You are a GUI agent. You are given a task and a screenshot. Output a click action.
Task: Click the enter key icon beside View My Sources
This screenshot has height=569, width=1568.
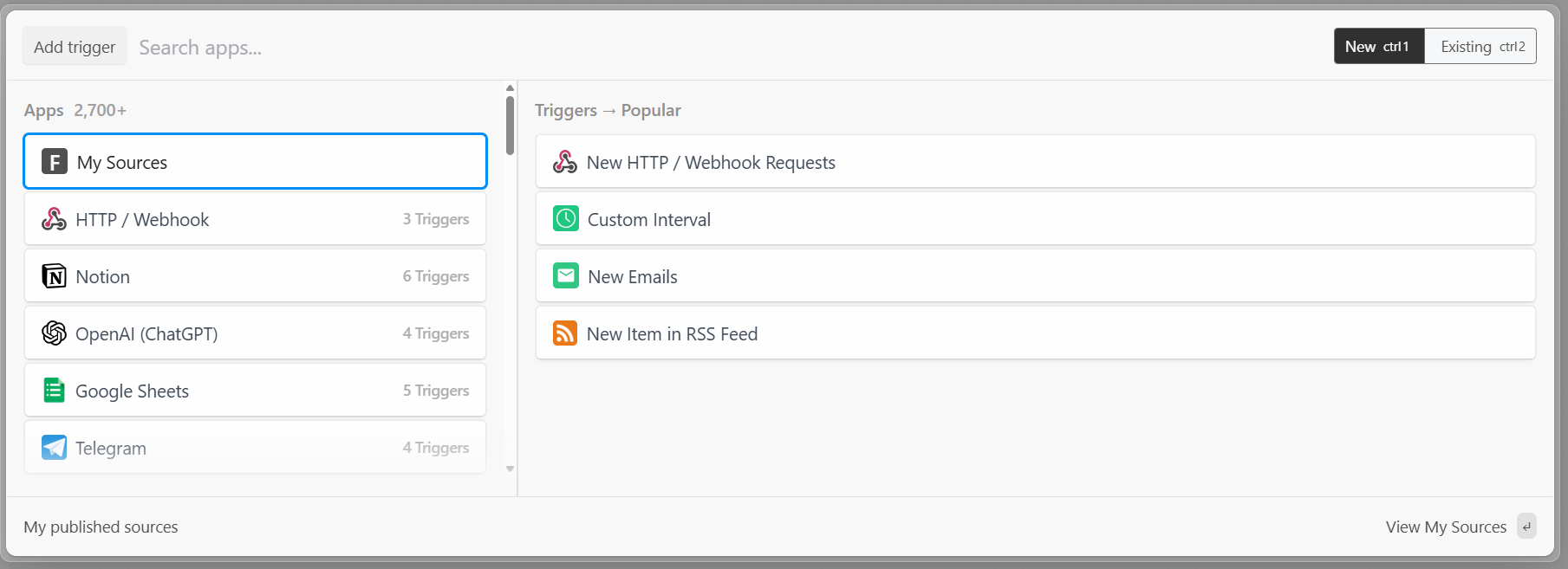coord(1526,527)
